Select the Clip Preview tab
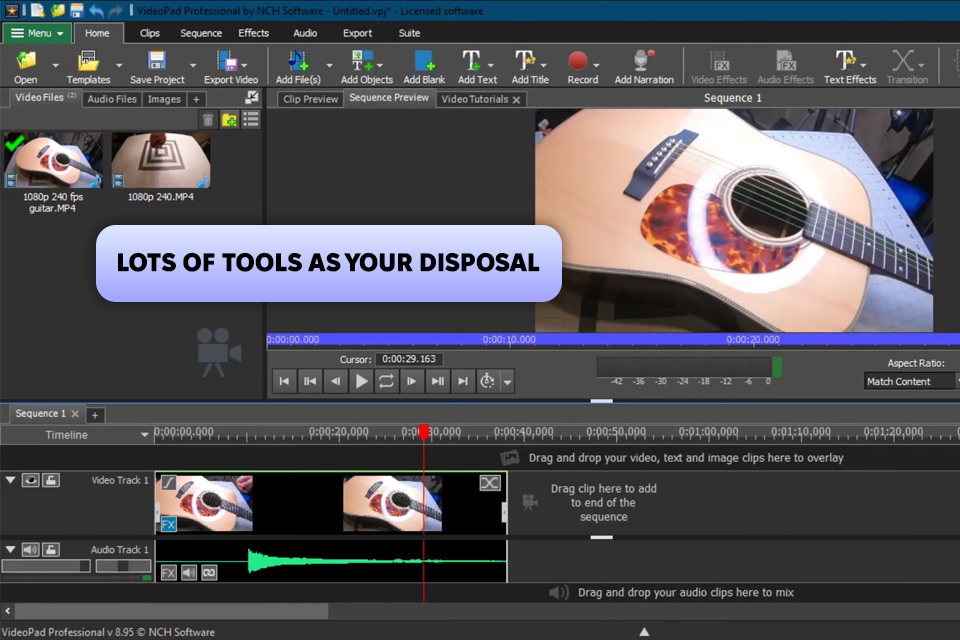 click(x=310, y=99)
